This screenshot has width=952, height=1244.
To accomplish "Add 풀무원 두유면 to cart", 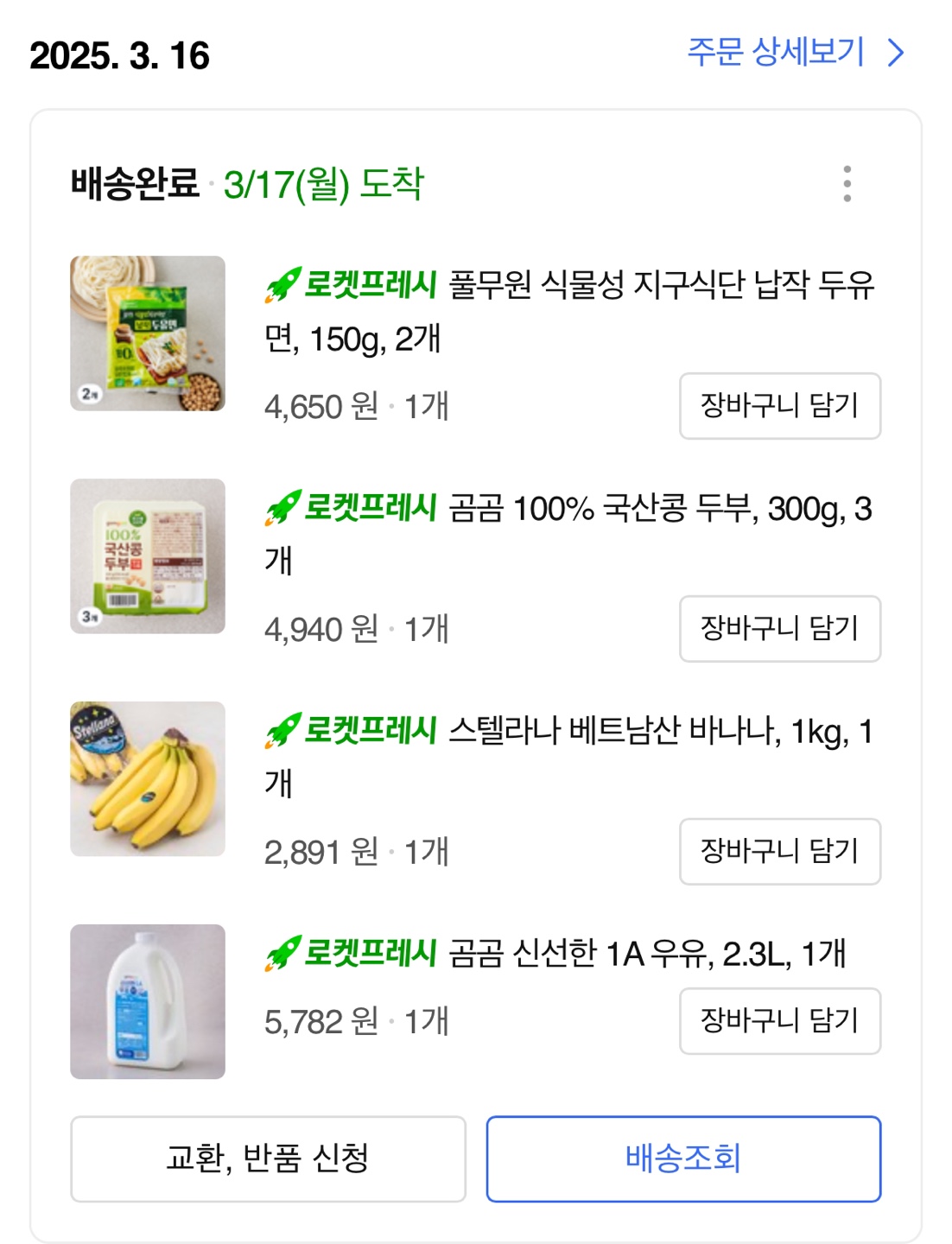I will pos(779,406).
